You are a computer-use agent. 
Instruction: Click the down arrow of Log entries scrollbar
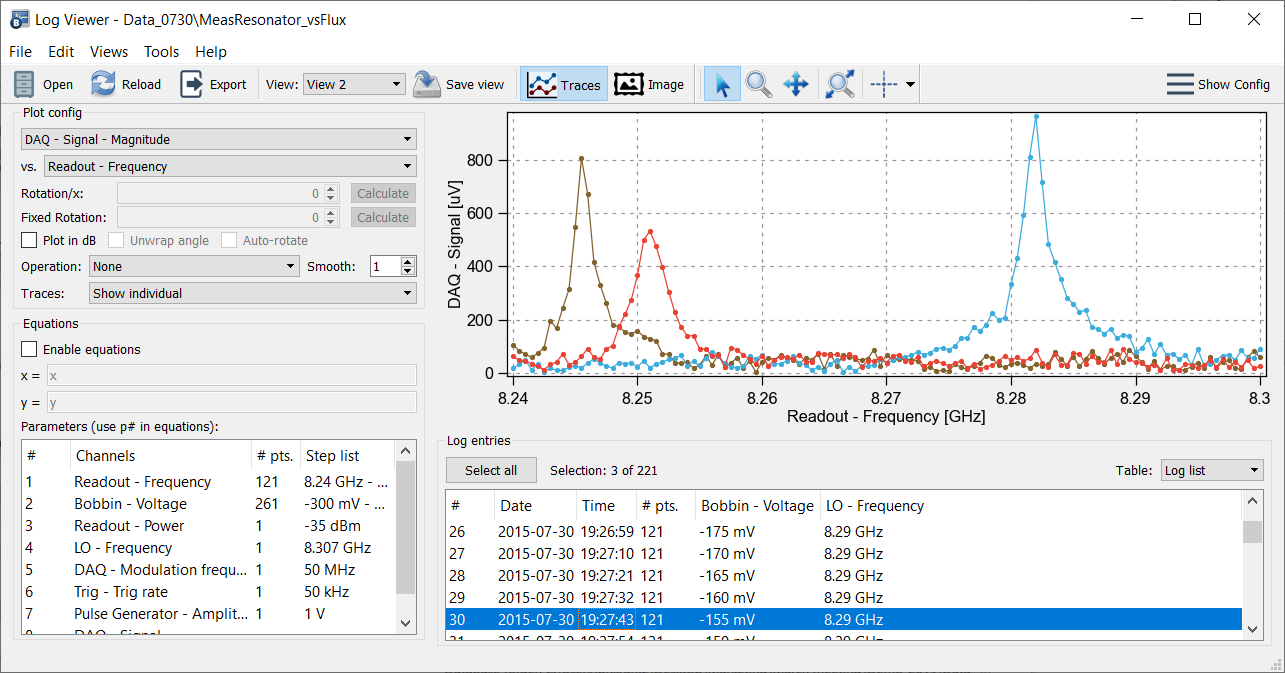pyautogui.click(x=1252, y=628)
